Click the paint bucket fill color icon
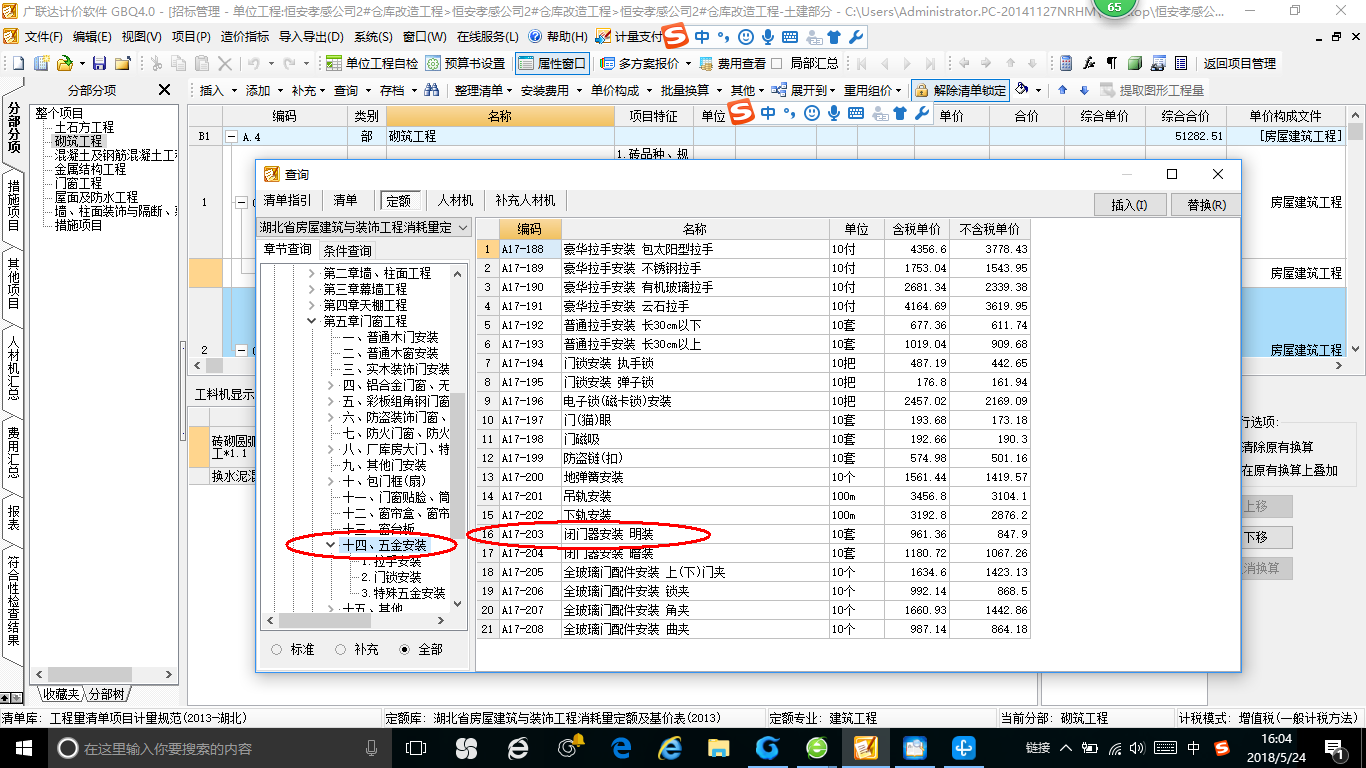This screenshot has height=768, width=1366. point(1022,90)
